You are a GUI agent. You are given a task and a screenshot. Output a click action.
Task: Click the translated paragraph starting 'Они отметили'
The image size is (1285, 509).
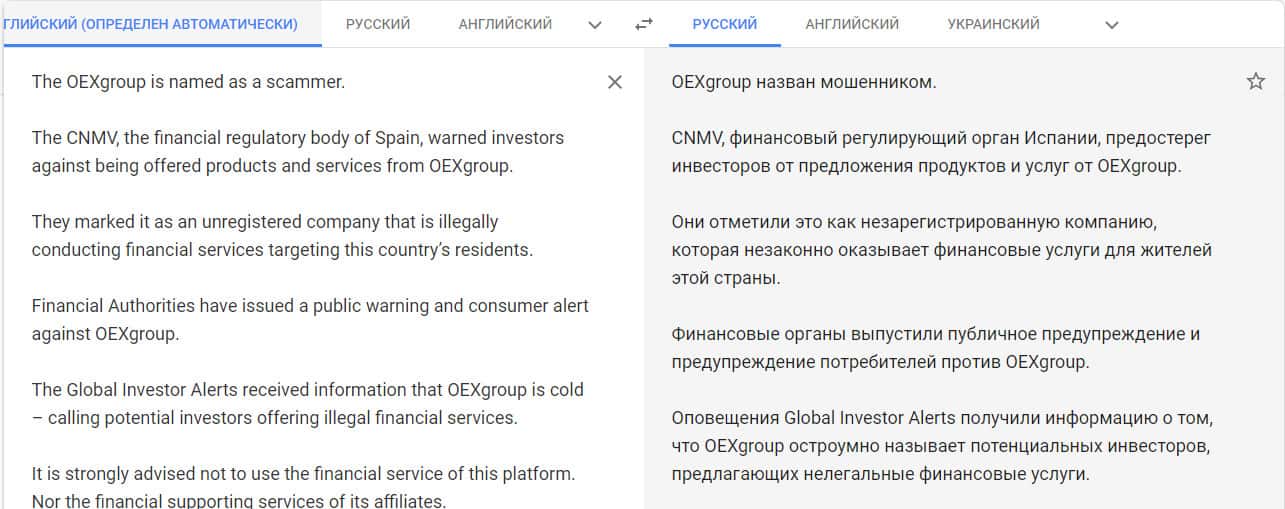click(941, 249)
